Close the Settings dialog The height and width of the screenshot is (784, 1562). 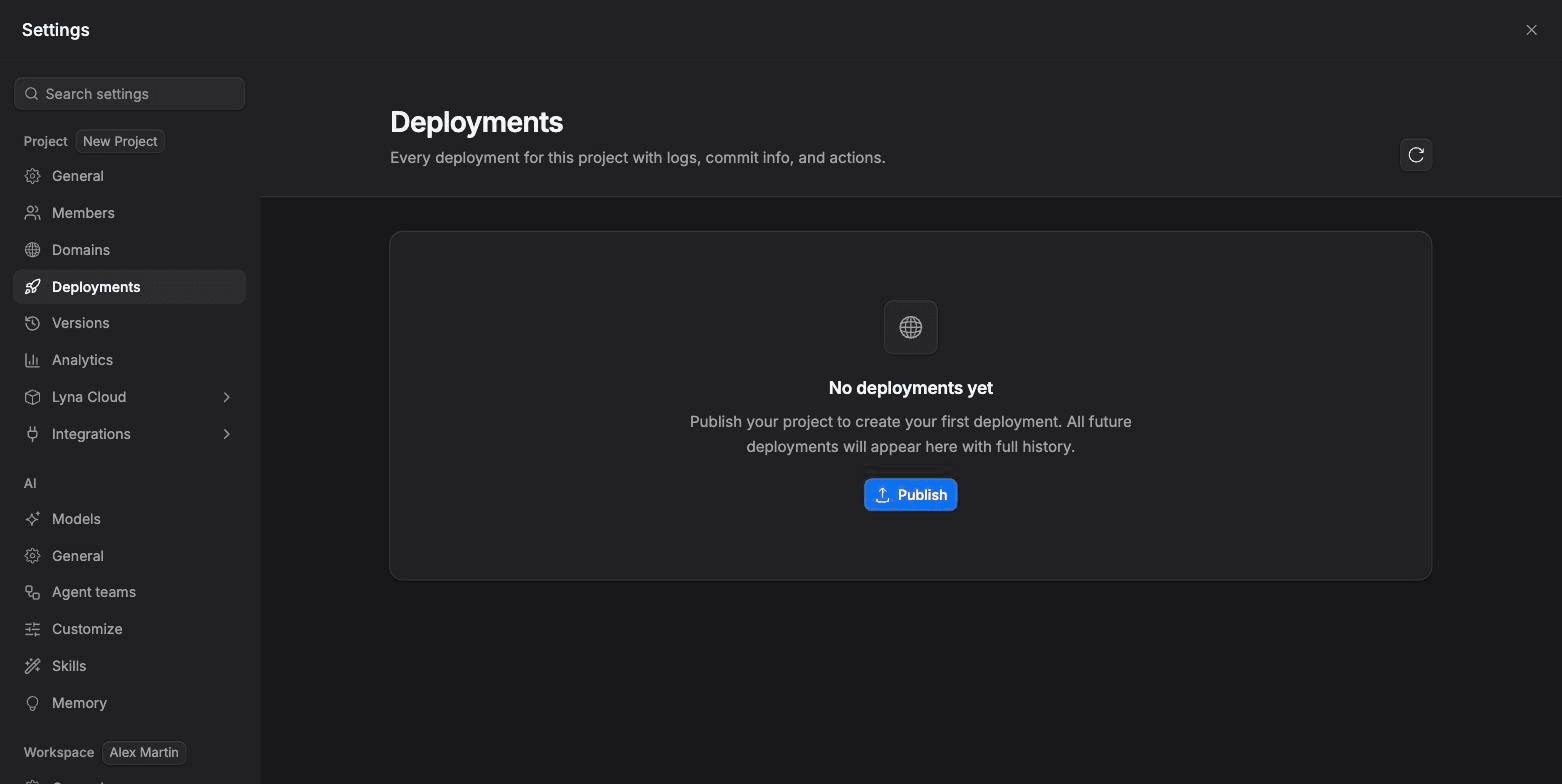(1531, 30)
